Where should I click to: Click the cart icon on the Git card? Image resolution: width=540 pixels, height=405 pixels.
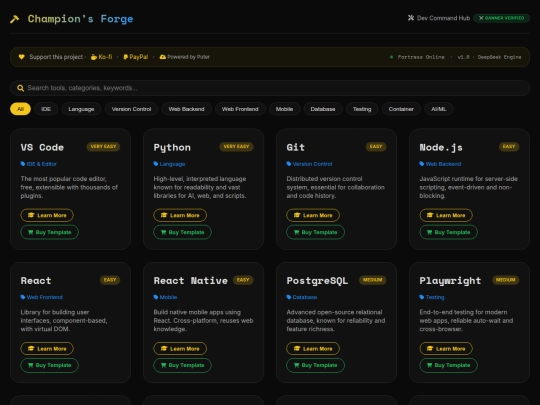click(296, 232)
